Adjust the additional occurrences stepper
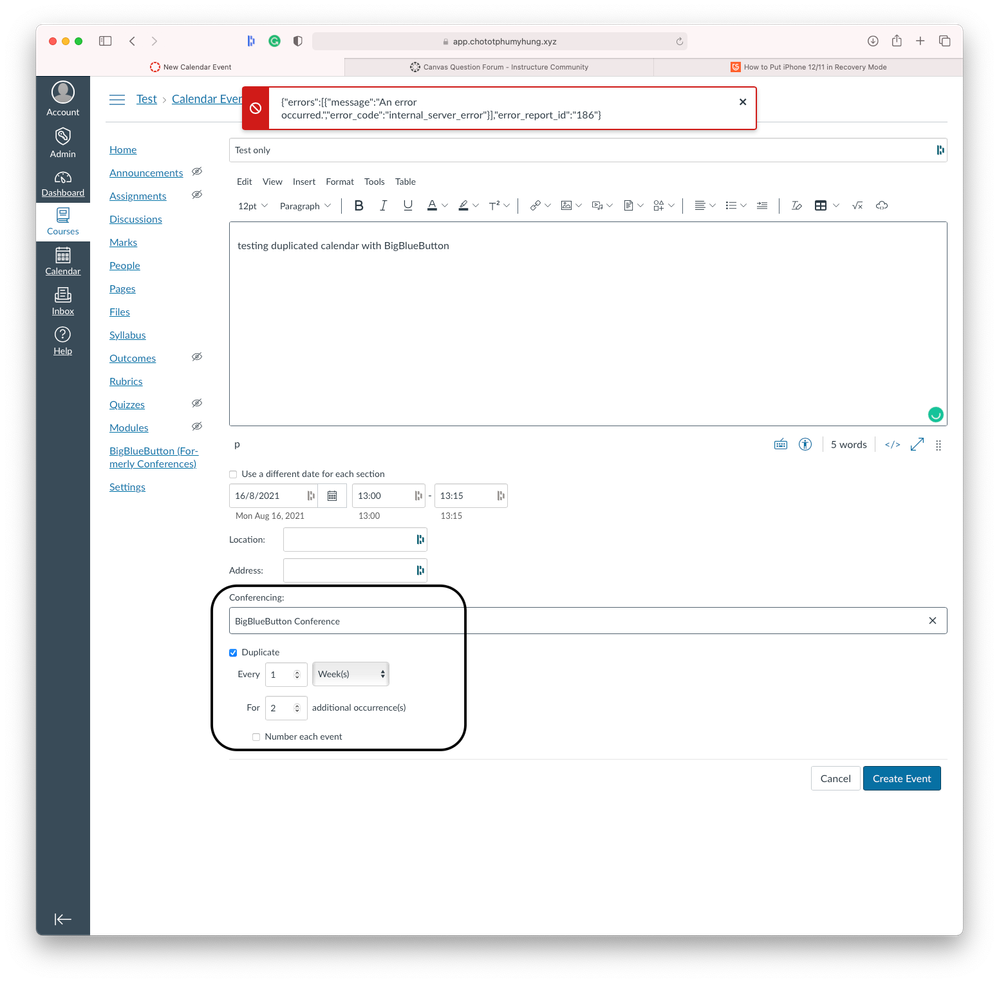This screenshot has width=999, height=983. pos(297,708)
